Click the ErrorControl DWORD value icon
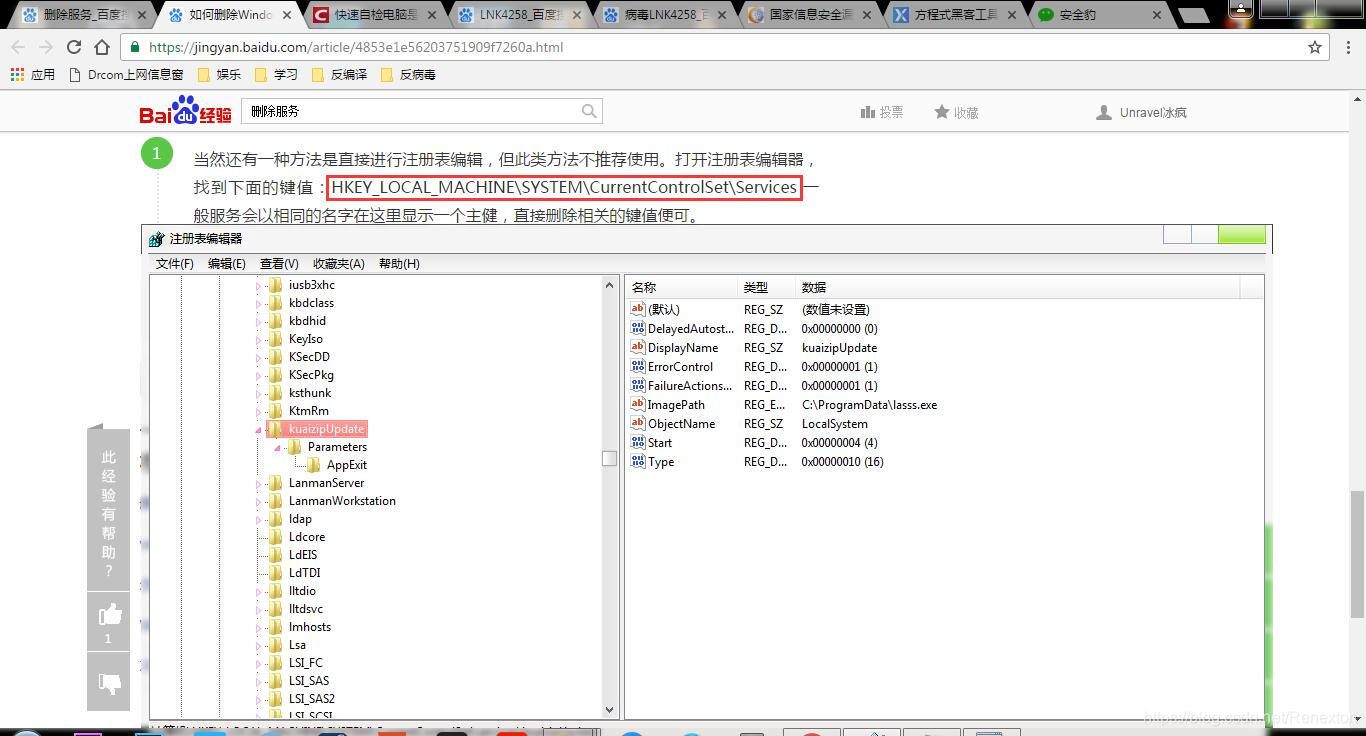Viewport: 1366px width, 736px height. pyautogui.click(x=638, y=366)
